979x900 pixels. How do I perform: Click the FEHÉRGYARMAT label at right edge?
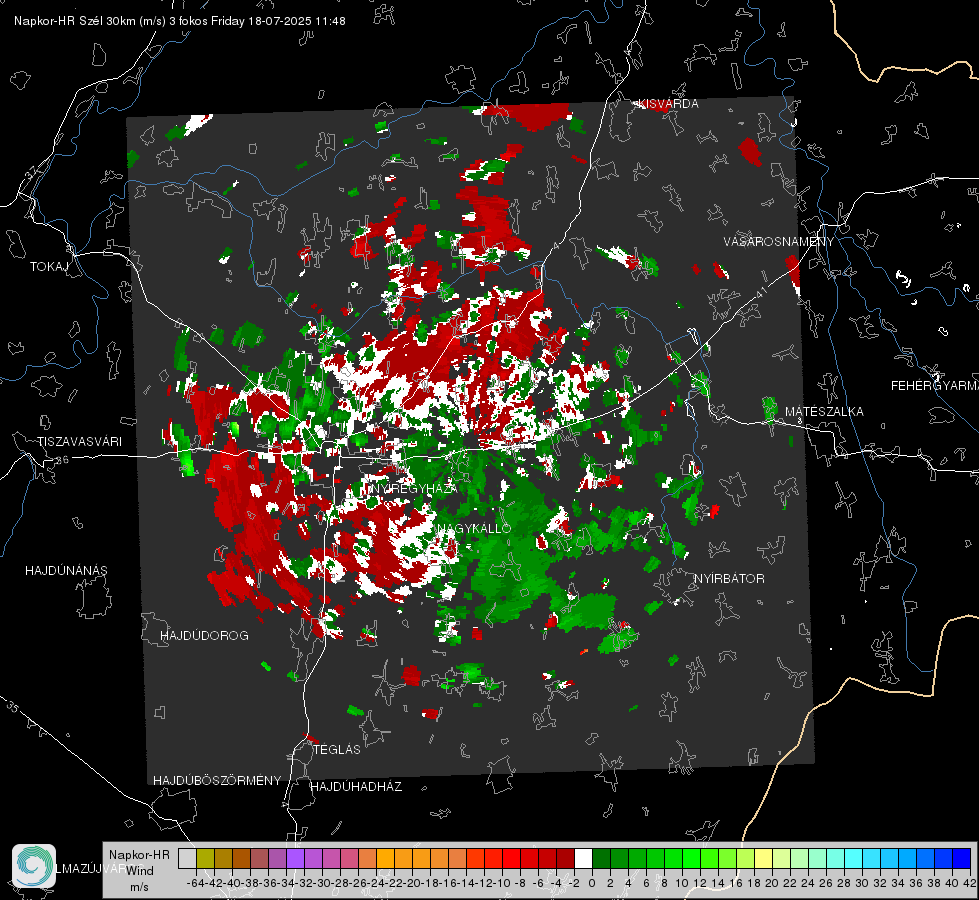935,386
